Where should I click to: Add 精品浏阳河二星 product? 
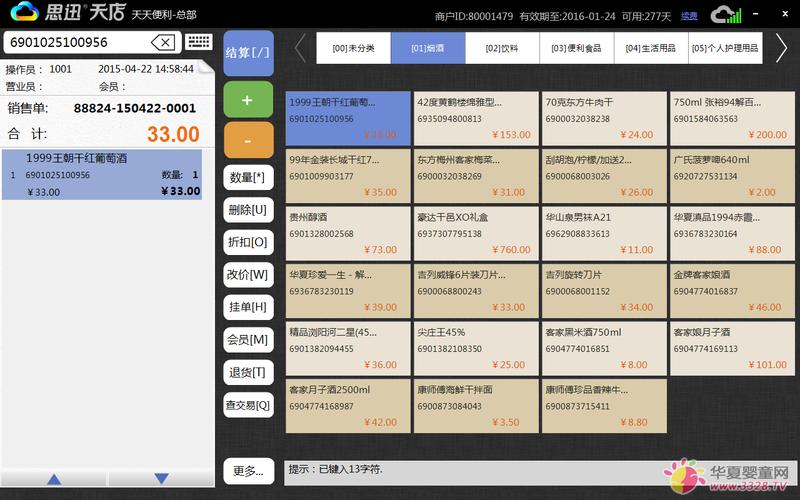coord(348,348)
